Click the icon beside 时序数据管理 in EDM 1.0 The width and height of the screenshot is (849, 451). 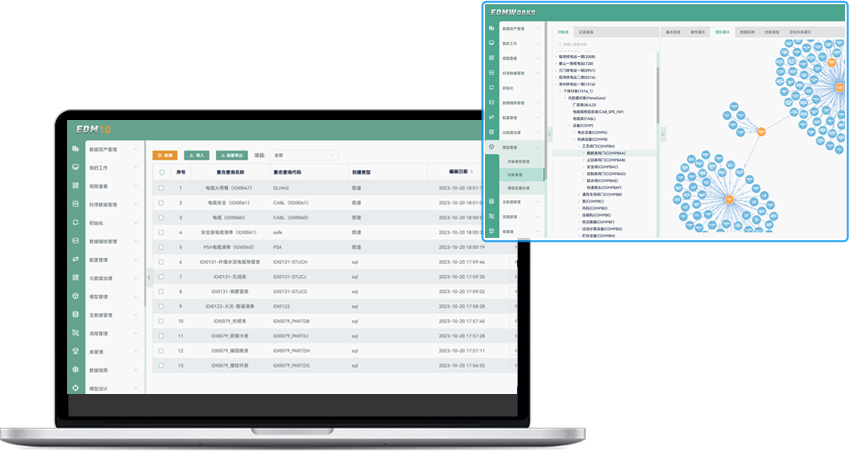(x=75, y=204)
